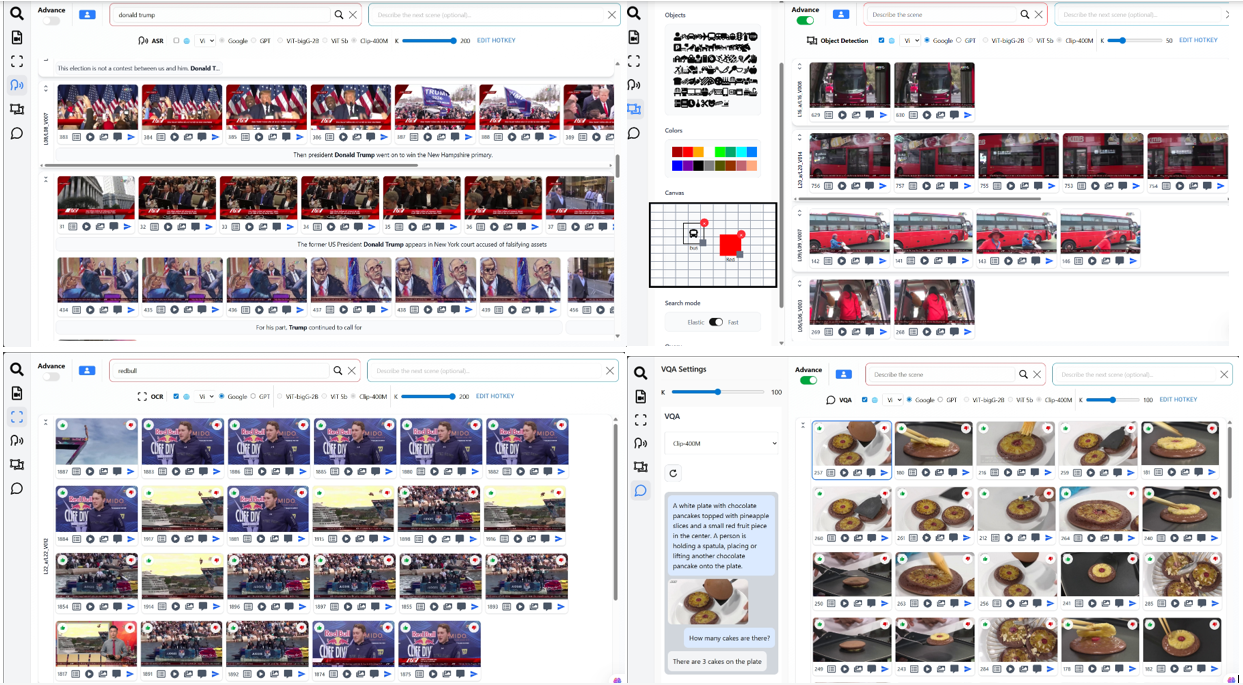This screenshot has width=1243, height=685.
Task: Pick the orange swatch in Colors
Action: click(699, 152)
